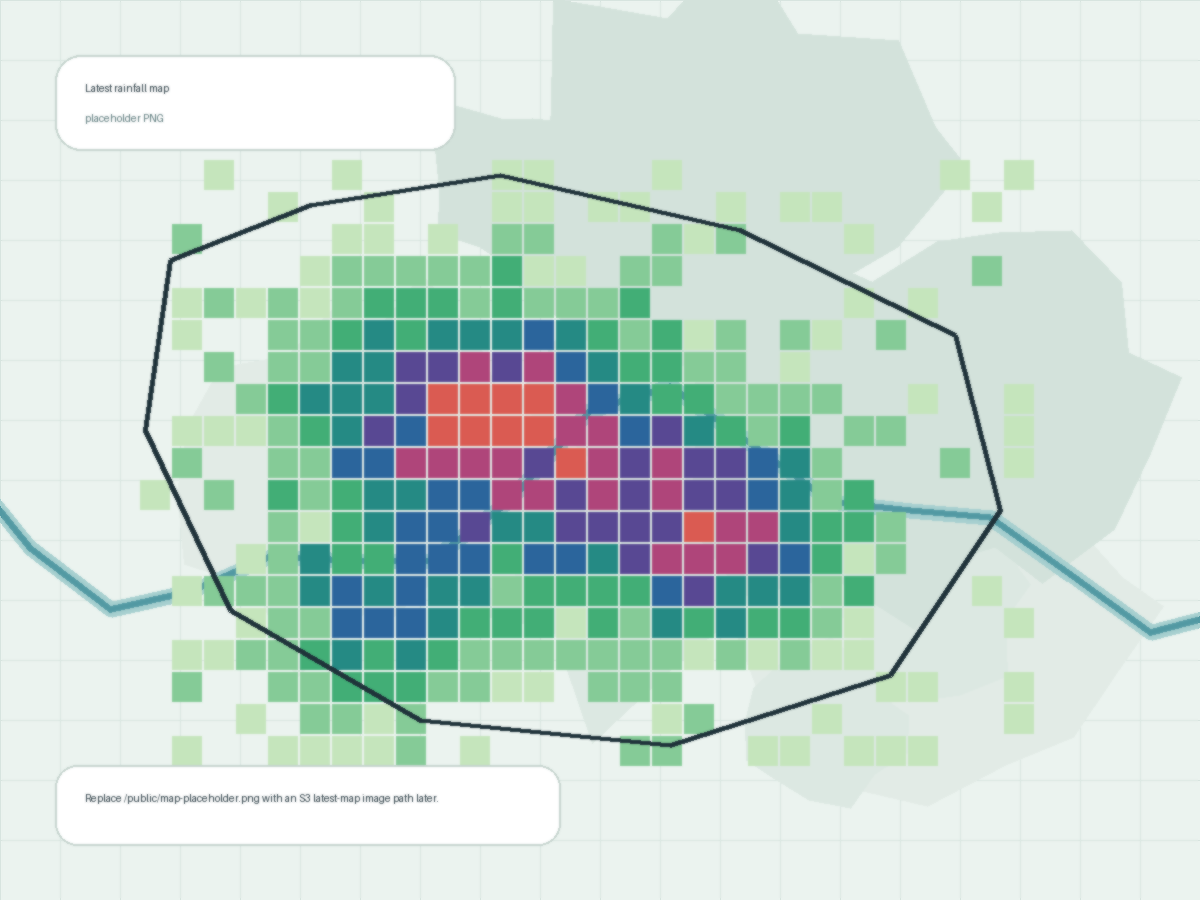The width and height of the screenshot is (1200, 900).
Task: Click the large orange rainfall hotspot block
Action: coord(490,414)
